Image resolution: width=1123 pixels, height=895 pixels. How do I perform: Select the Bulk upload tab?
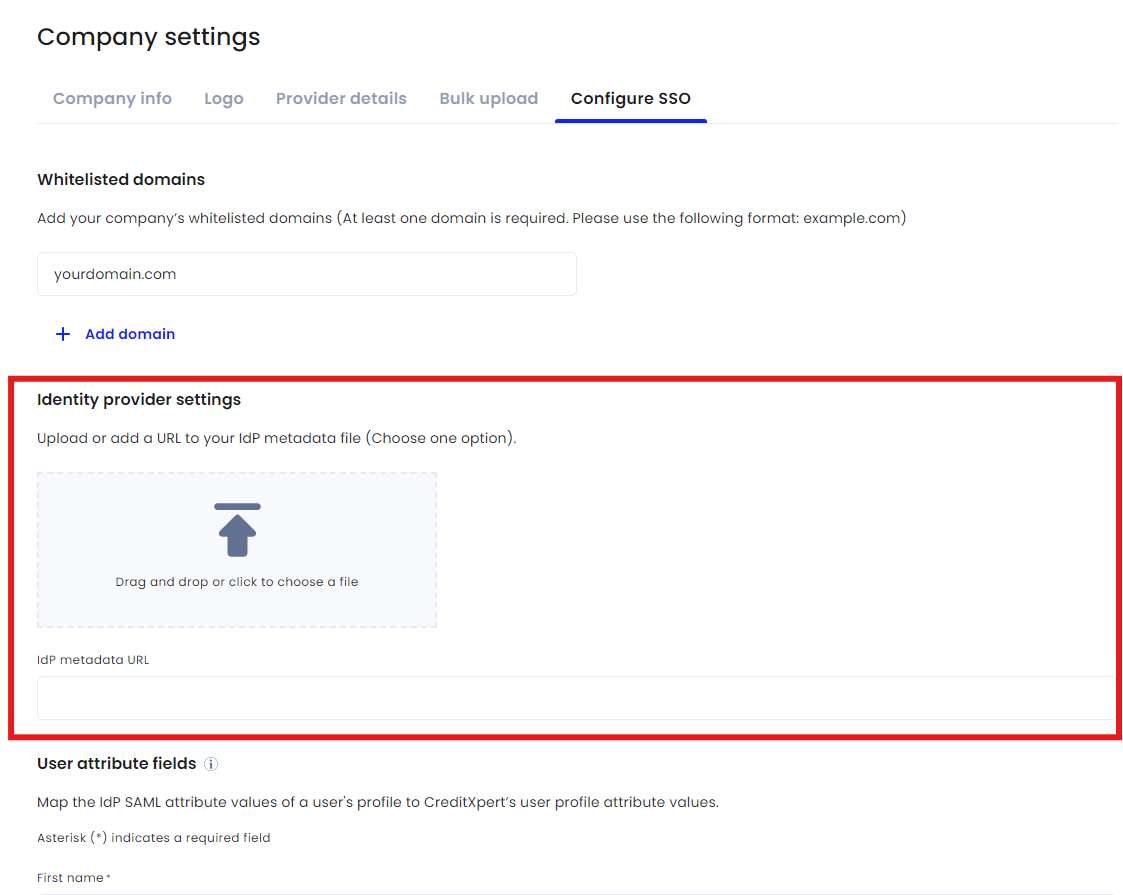pos(488,99)
